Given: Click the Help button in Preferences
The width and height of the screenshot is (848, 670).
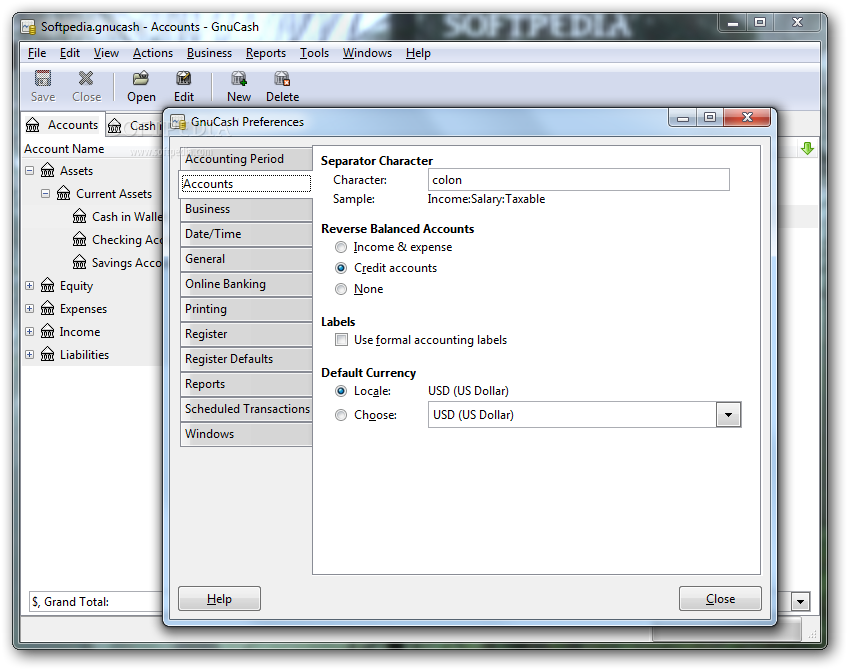Looking at the screenshot, I should pyautogui.click(x=219, y=599).
